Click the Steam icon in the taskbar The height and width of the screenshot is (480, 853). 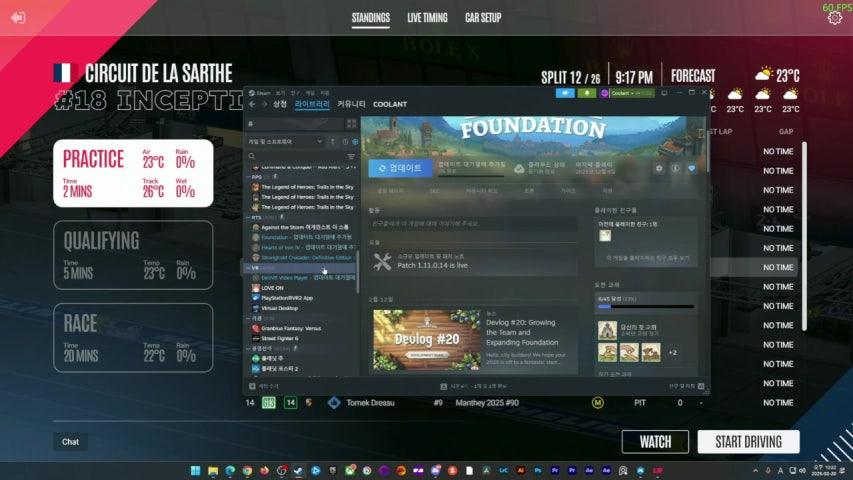coord(298,471)
